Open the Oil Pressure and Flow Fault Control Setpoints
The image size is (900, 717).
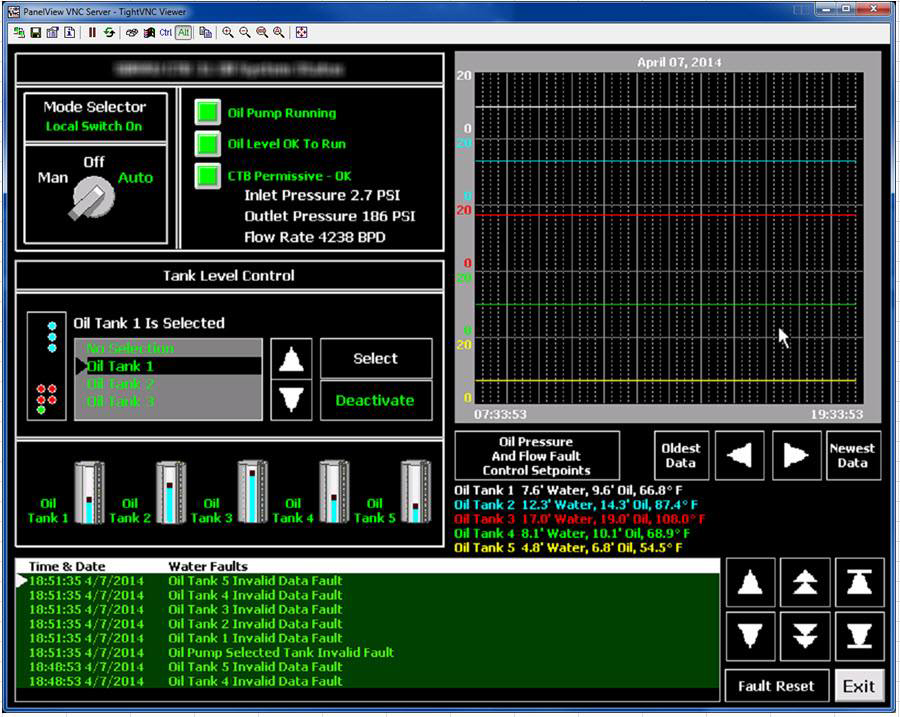[x=537, y=455]
